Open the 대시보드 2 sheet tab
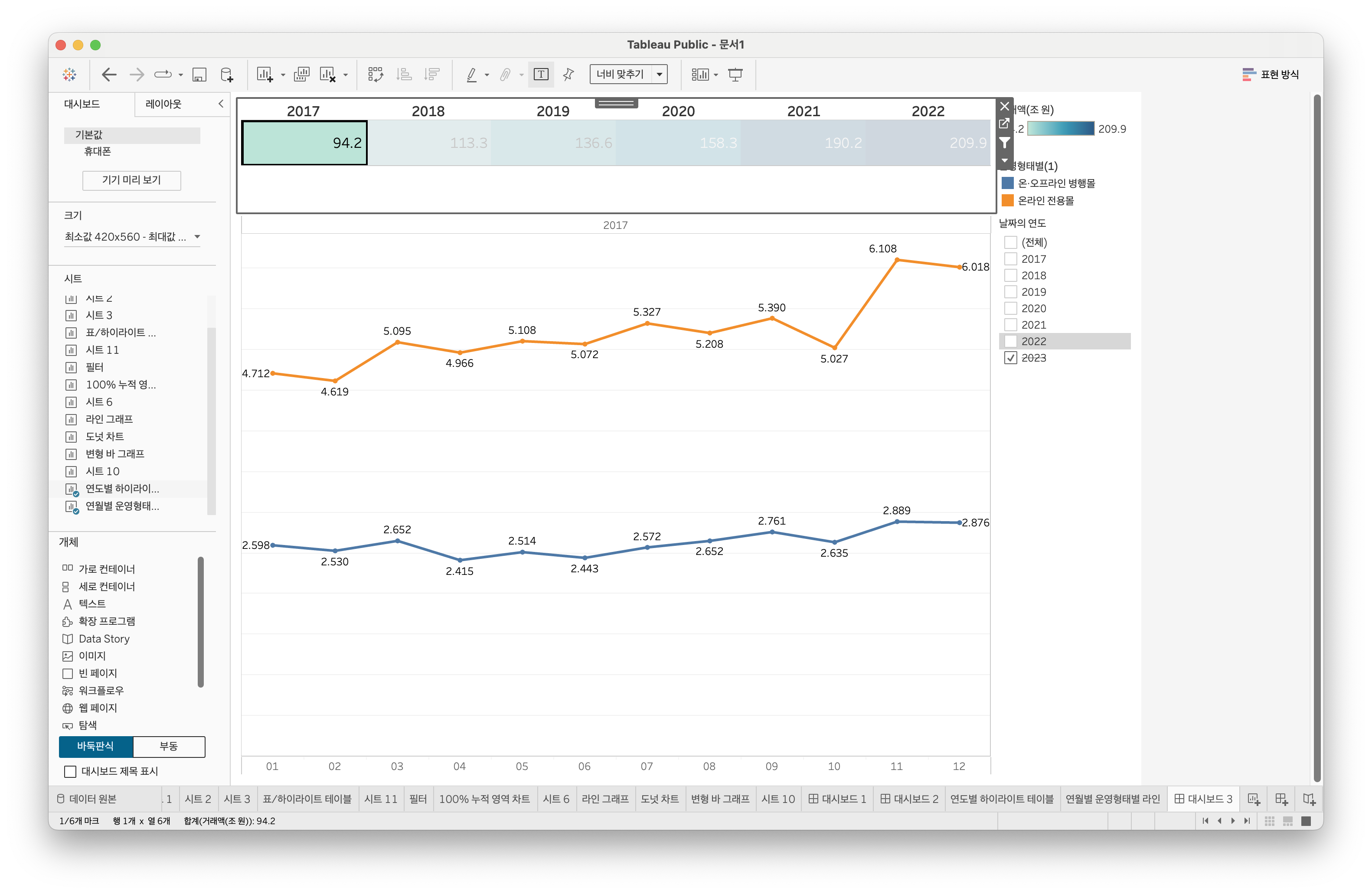The image size is (1372, 894). pyautogui.click(x=909, y=799)
